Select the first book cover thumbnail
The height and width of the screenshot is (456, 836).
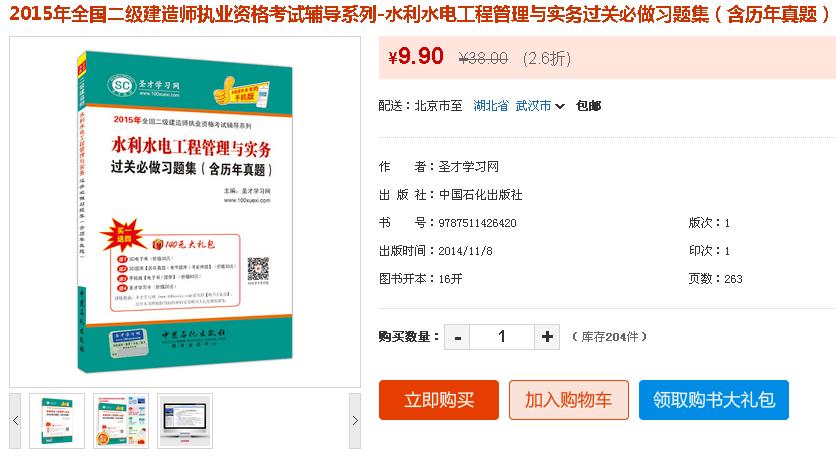coord(57,421)
